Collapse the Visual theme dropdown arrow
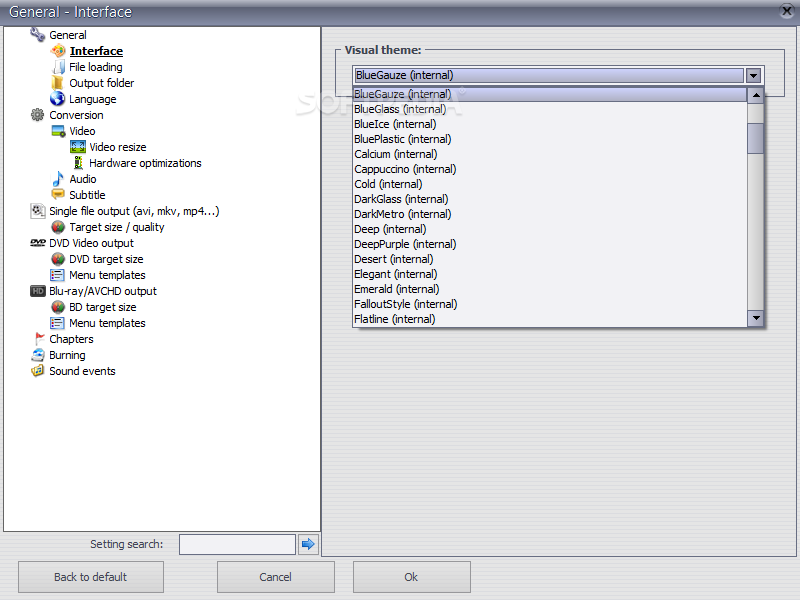This screenshot has height=600, width=800. (x=753, y=76)
